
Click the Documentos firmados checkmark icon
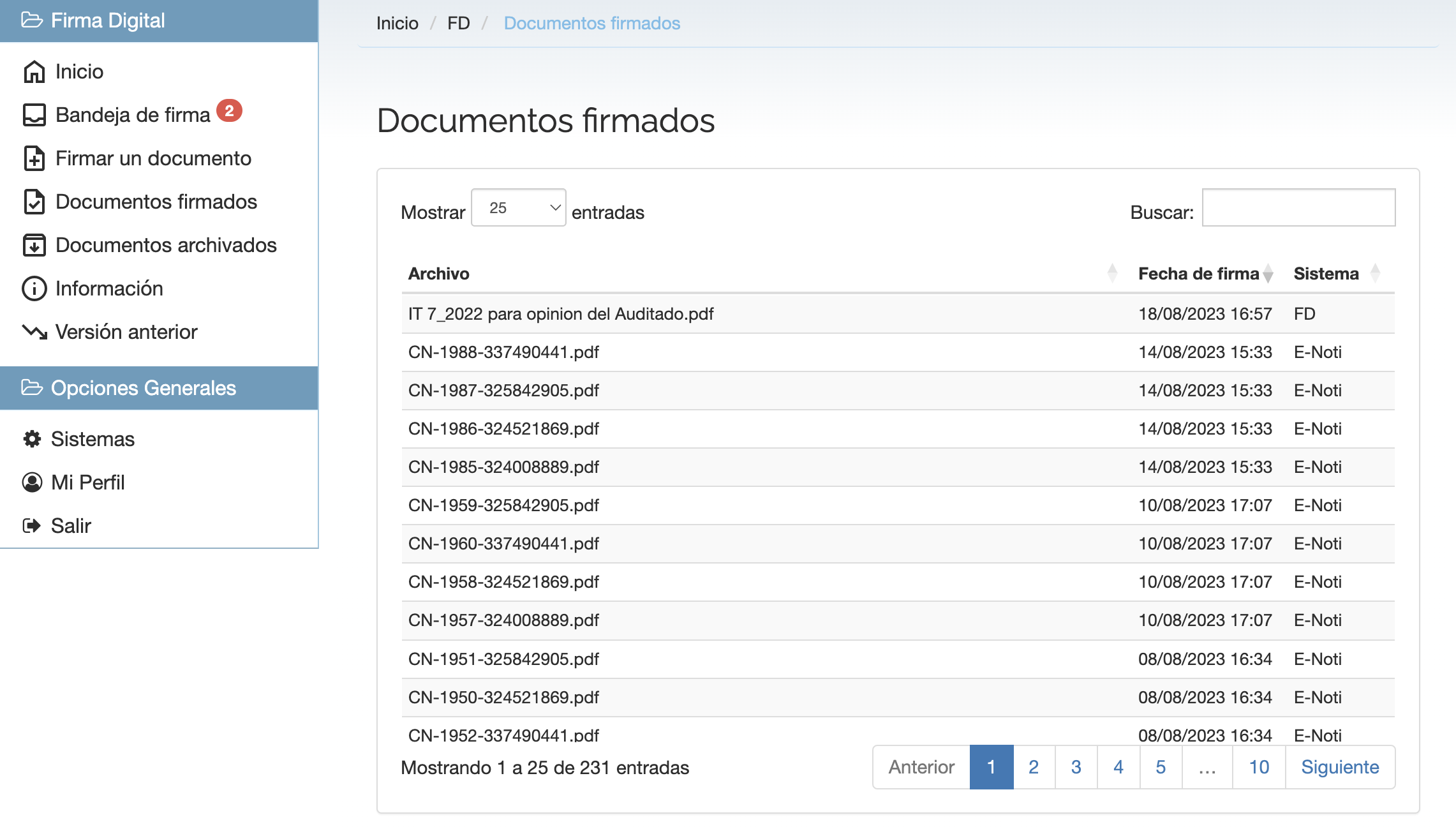click(34, 202)
